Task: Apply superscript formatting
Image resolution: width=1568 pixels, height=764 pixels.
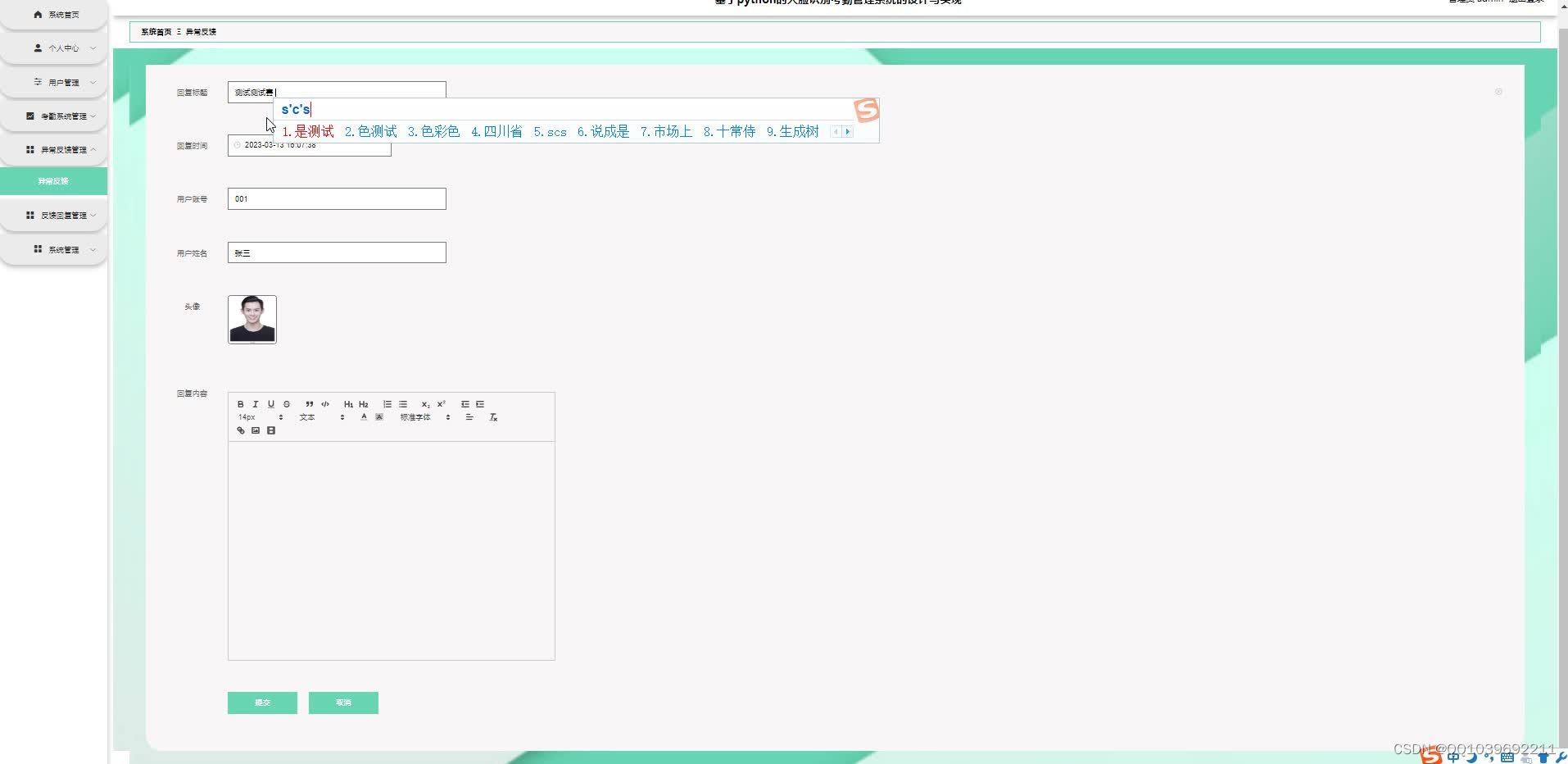Action: [x=442, y=404]
